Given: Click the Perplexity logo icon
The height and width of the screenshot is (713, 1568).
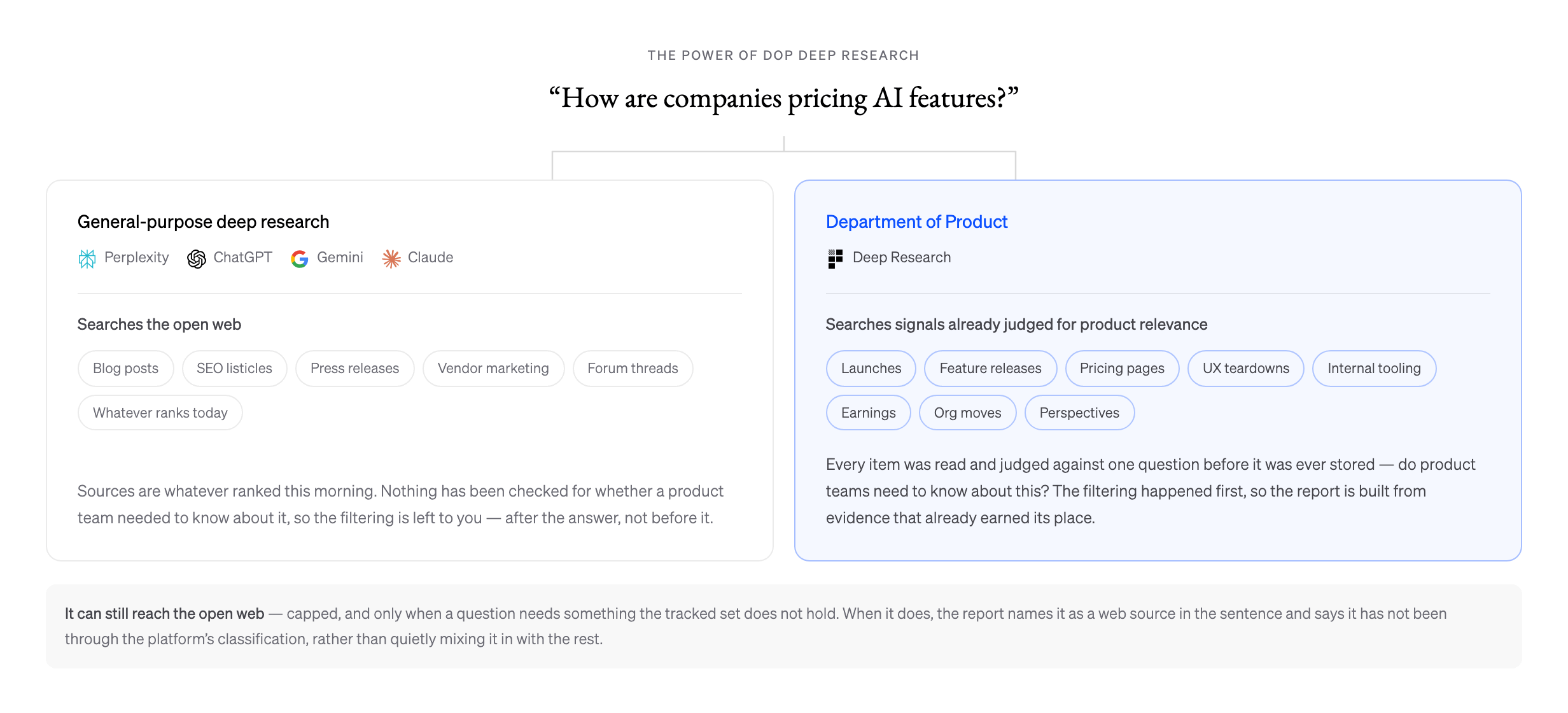Looking at the screenshot, I should [x=87, y=258].
